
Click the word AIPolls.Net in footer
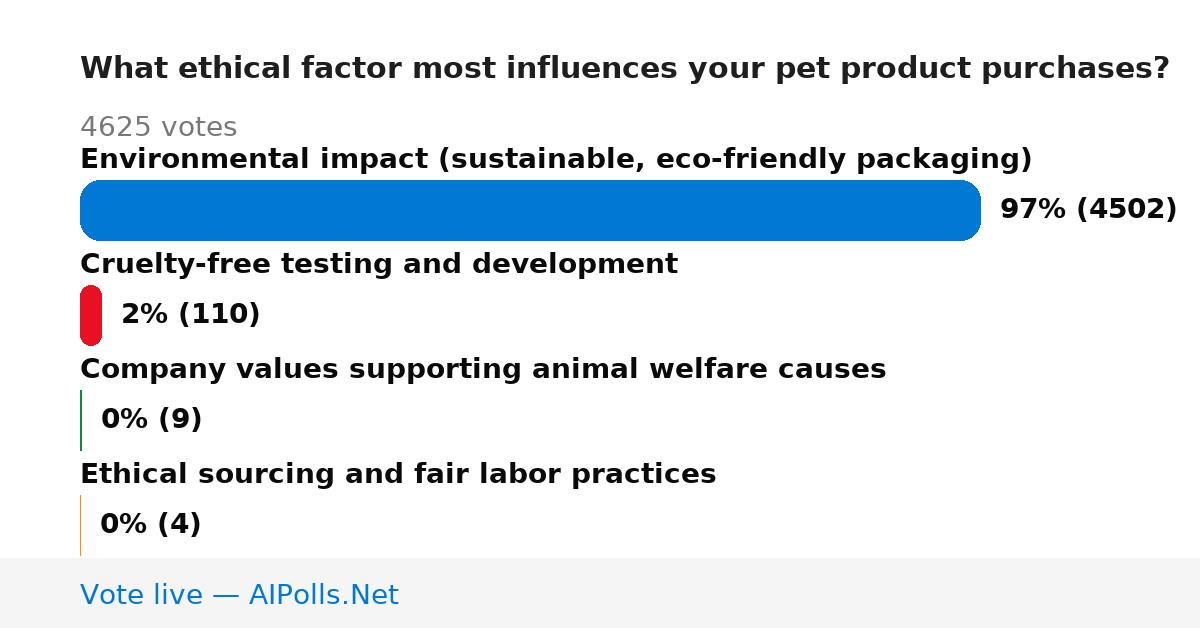(324, 595)
